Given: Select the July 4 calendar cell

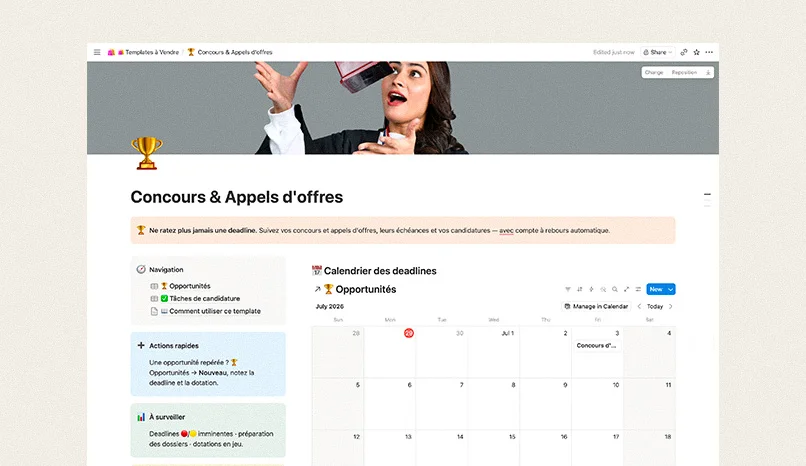Looking at the screenshot, I should pos(649,352).
